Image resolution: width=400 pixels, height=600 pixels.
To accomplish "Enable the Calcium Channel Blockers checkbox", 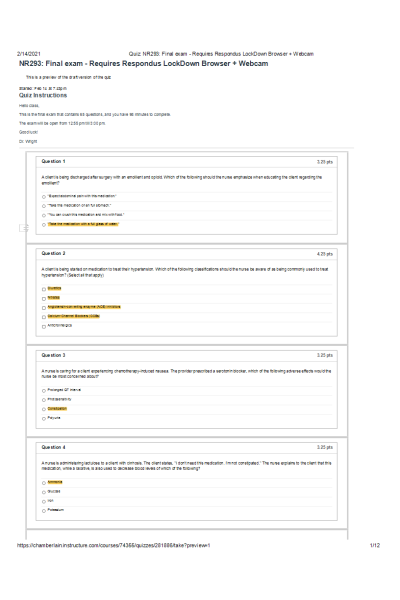I will click(x=44, y=317).
